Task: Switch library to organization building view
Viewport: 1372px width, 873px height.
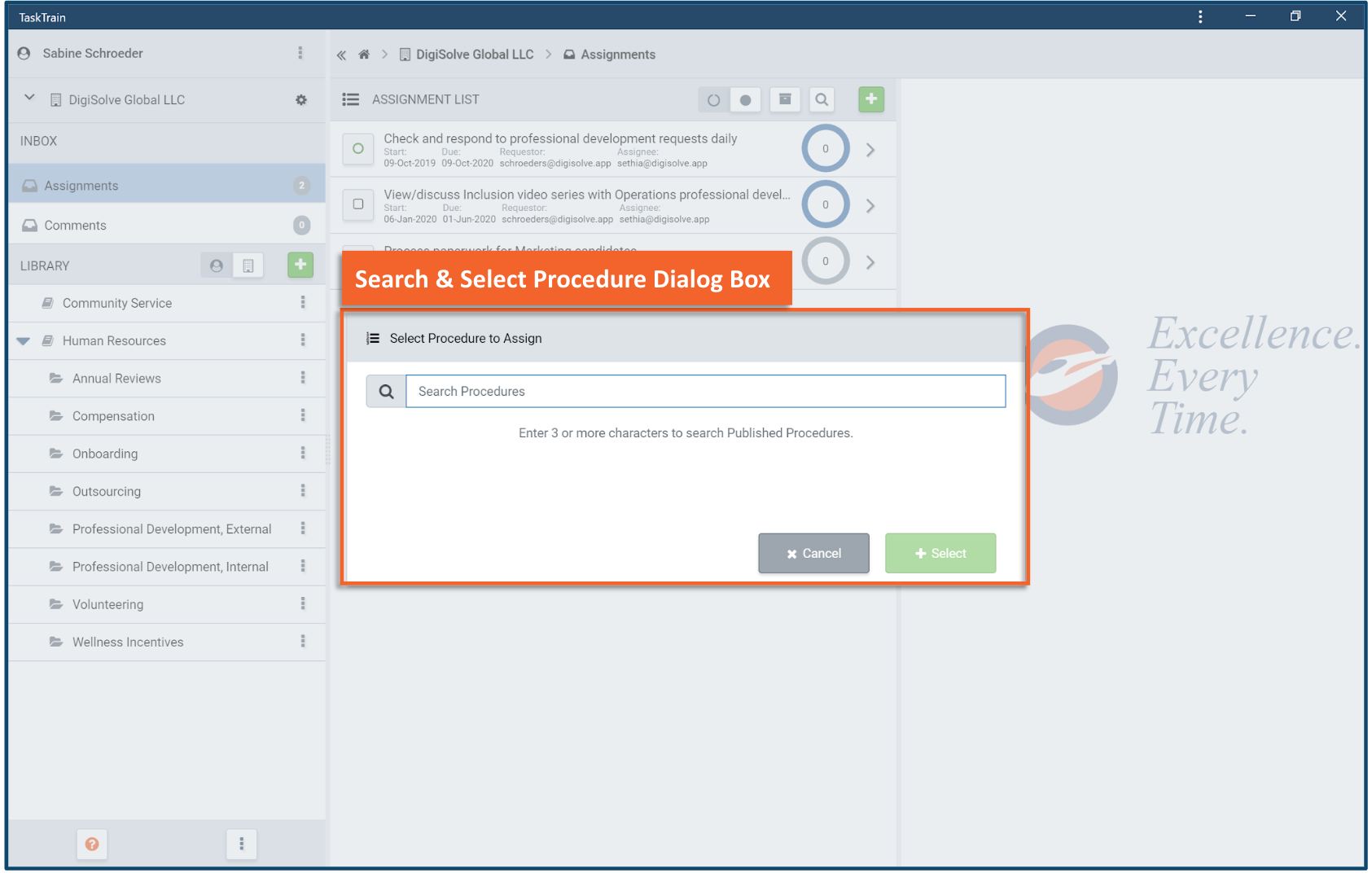Action: coord(248,265)
